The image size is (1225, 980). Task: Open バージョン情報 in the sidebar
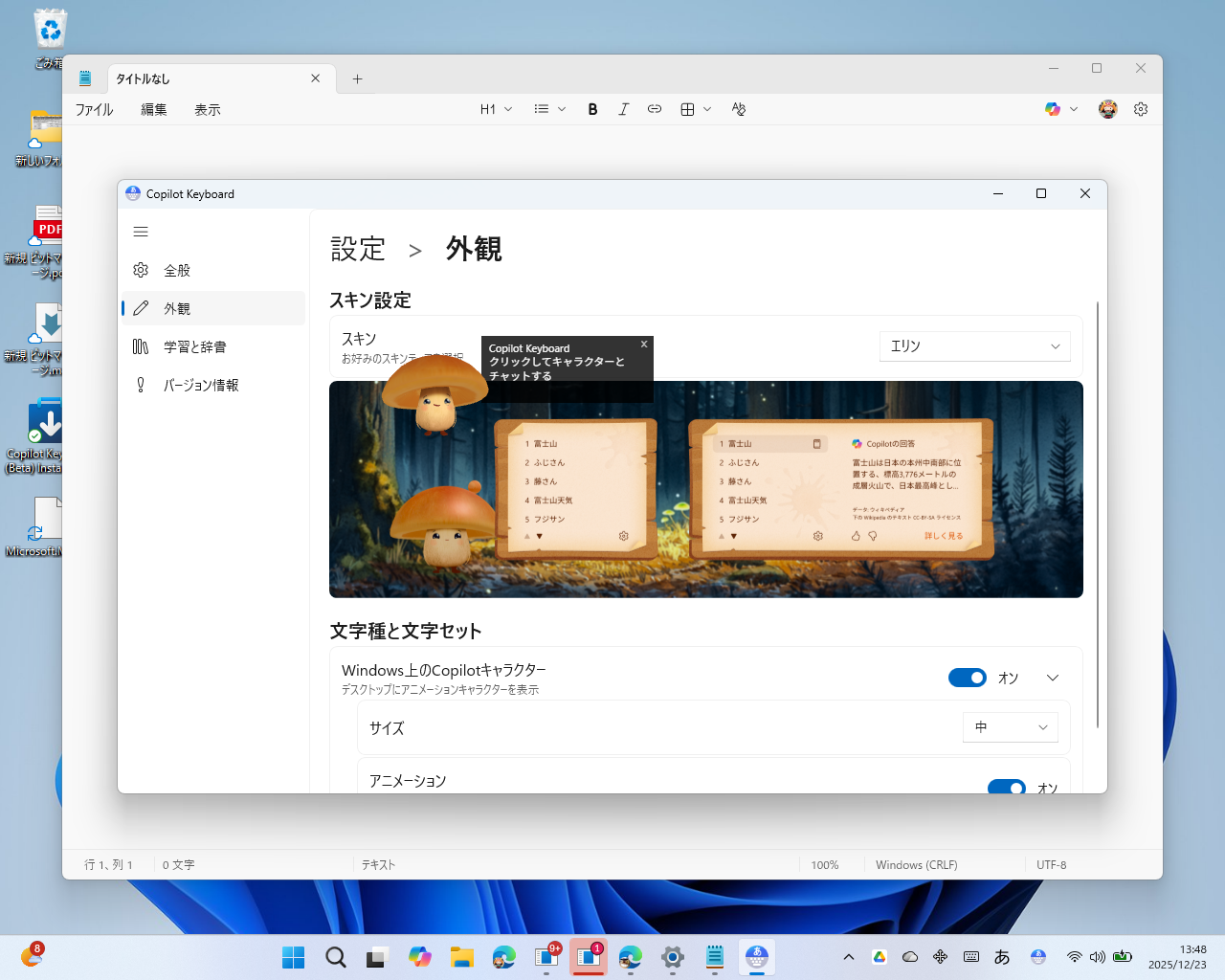(141, 385)
